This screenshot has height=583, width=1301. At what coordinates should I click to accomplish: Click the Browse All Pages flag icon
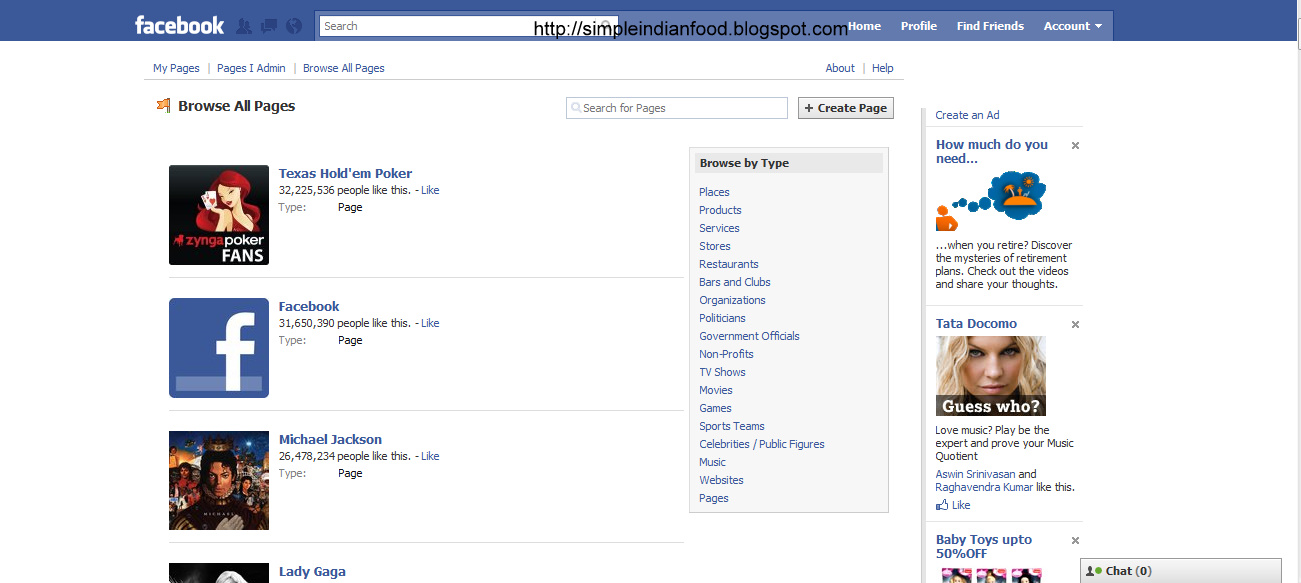[164, 106]
